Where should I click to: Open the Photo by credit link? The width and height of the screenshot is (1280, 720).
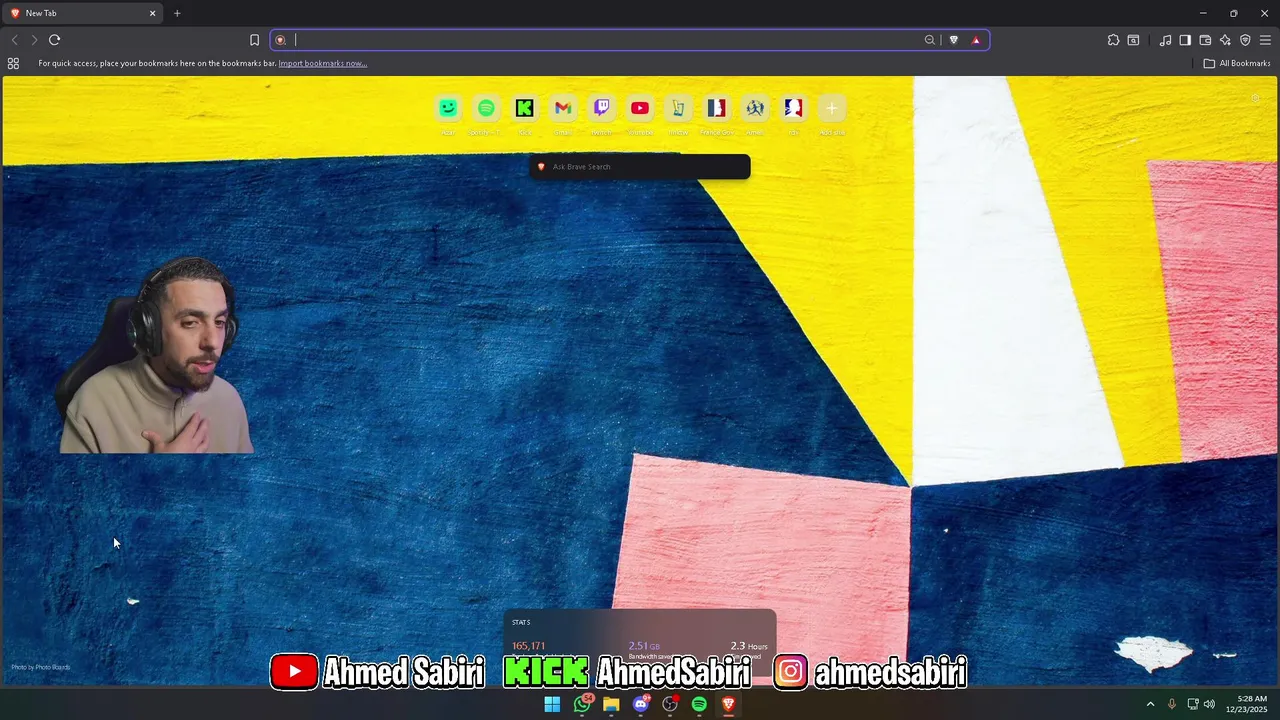click(x=41, y=667)
